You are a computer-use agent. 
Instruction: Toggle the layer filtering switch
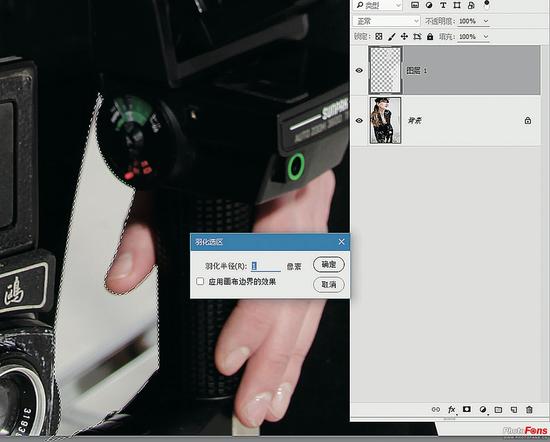click(x=487, y=4)
